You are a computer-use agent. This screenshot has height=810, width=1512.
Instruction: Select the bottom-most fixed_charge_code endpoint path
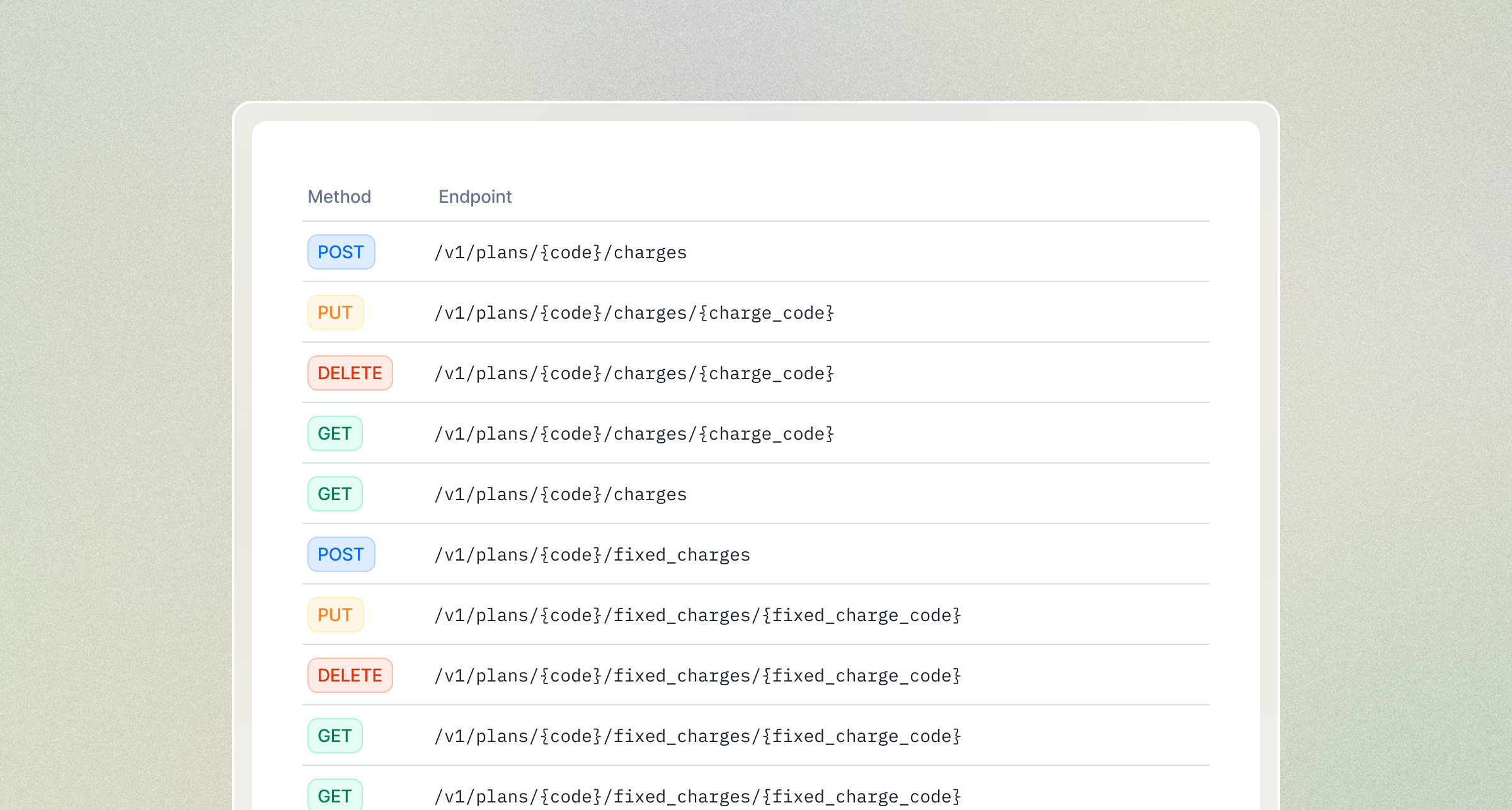point(697,797)
